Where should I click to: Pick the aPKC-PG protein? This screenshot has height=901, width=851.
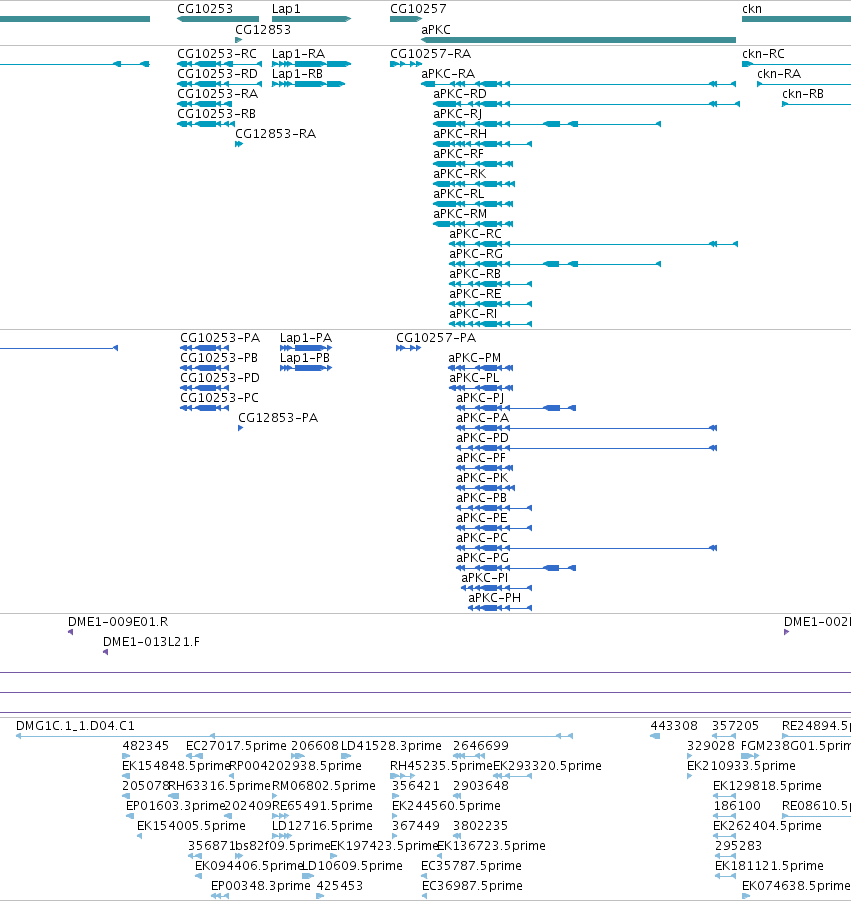516,568
